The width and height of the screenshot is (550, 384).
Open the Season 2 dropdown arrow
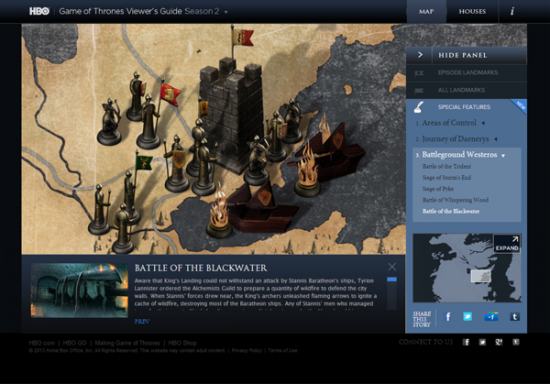226,12
